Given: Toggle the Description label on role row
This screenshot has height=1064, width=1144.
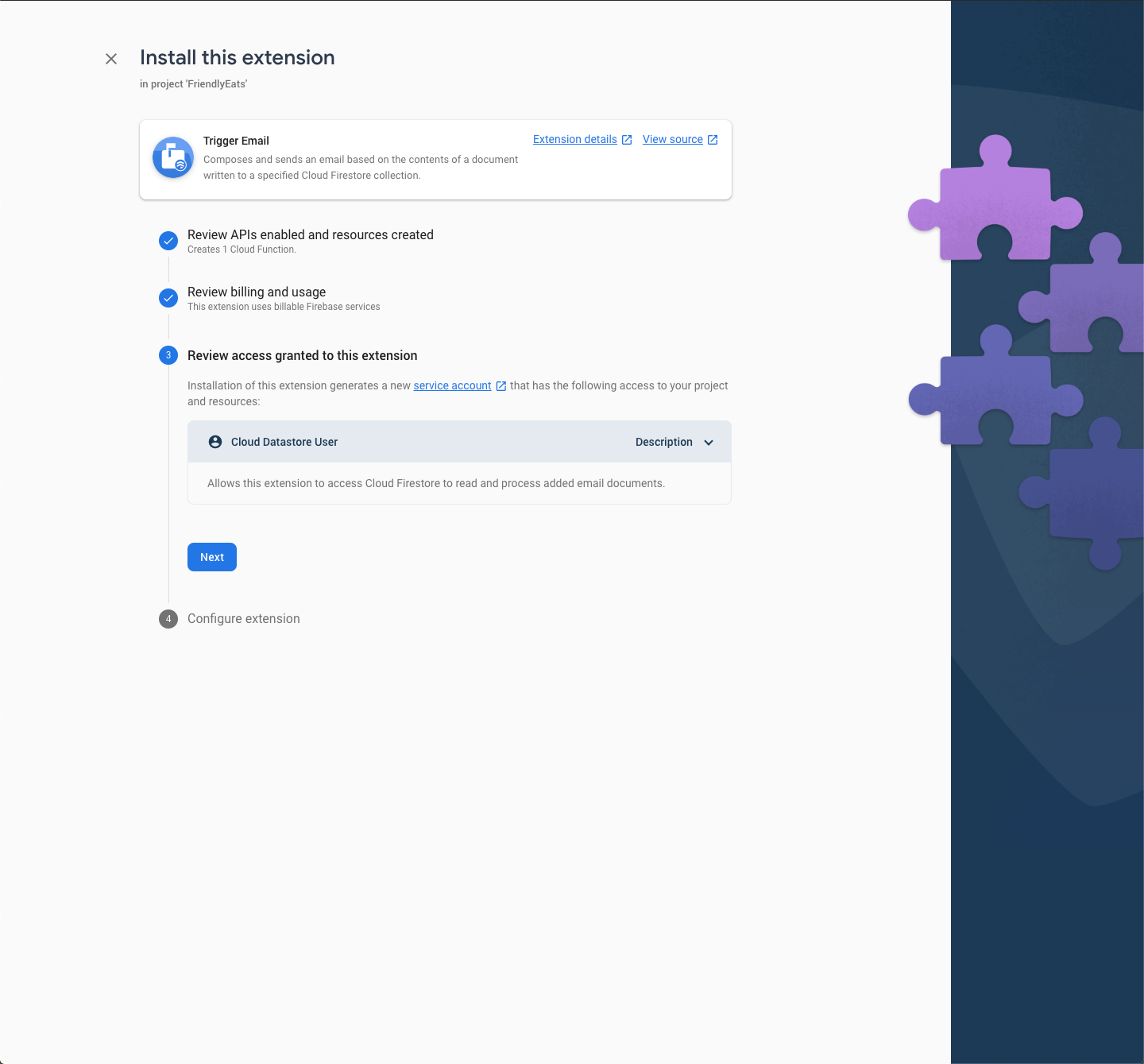Looking at the screenshot, I should pos(663,443).
